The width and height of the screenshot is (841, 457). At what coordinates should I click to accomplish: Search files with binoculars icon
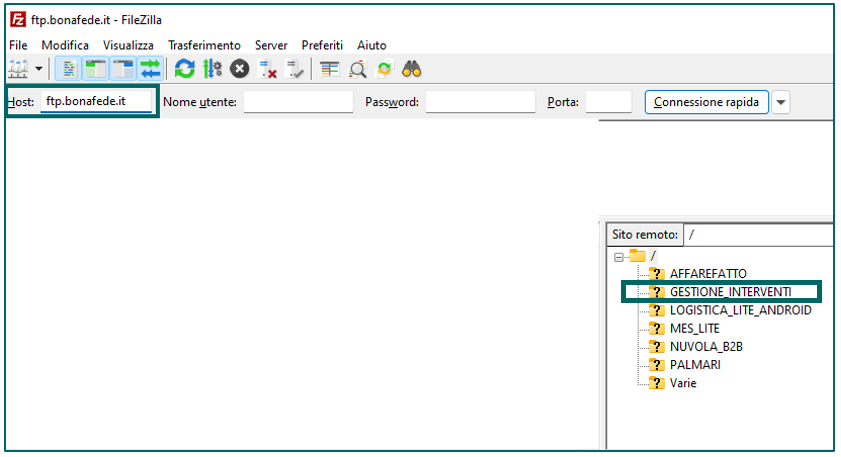tap(412, 69)
